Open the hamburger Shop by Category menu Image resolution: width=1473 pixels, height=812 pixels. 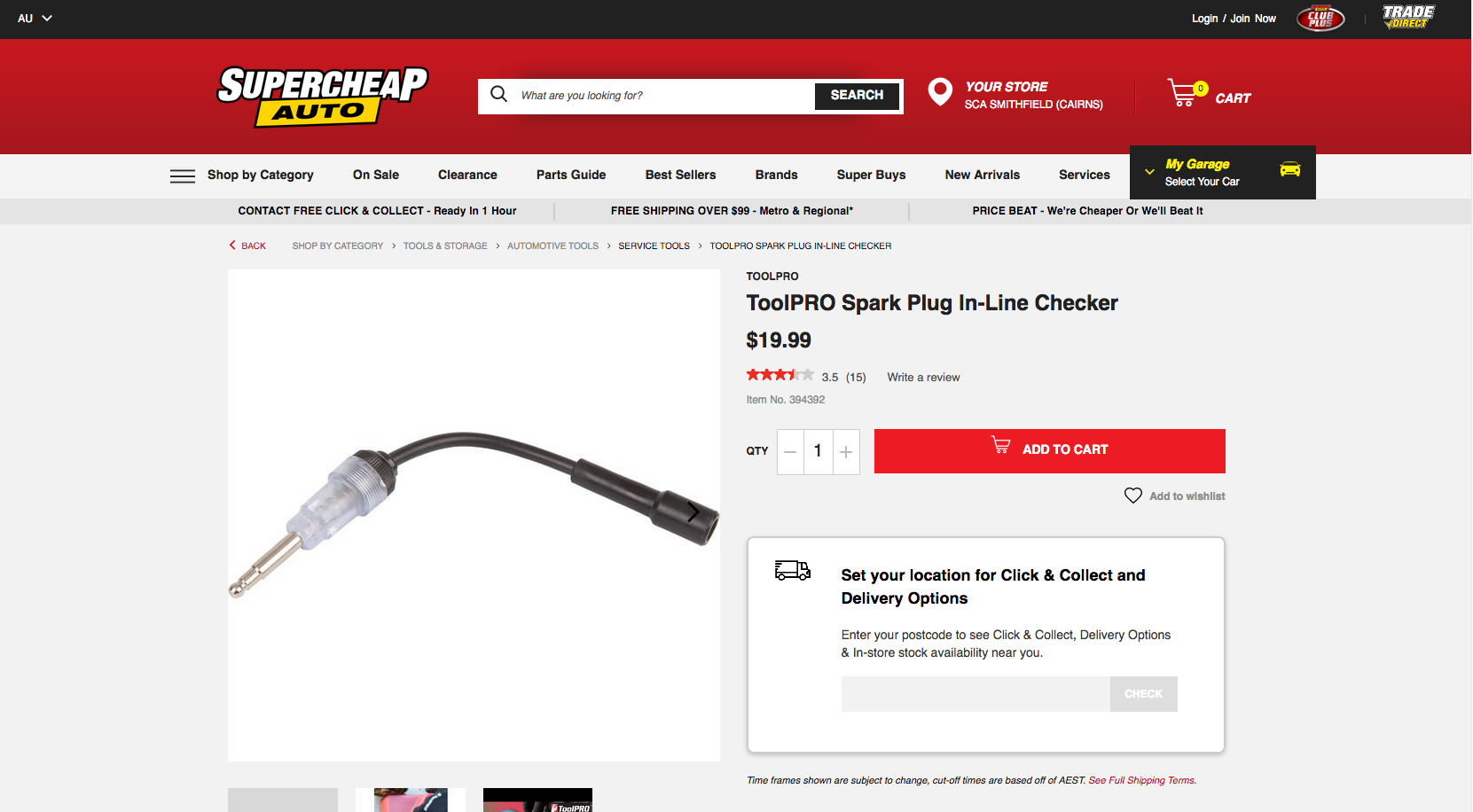(x=183, y=176)
